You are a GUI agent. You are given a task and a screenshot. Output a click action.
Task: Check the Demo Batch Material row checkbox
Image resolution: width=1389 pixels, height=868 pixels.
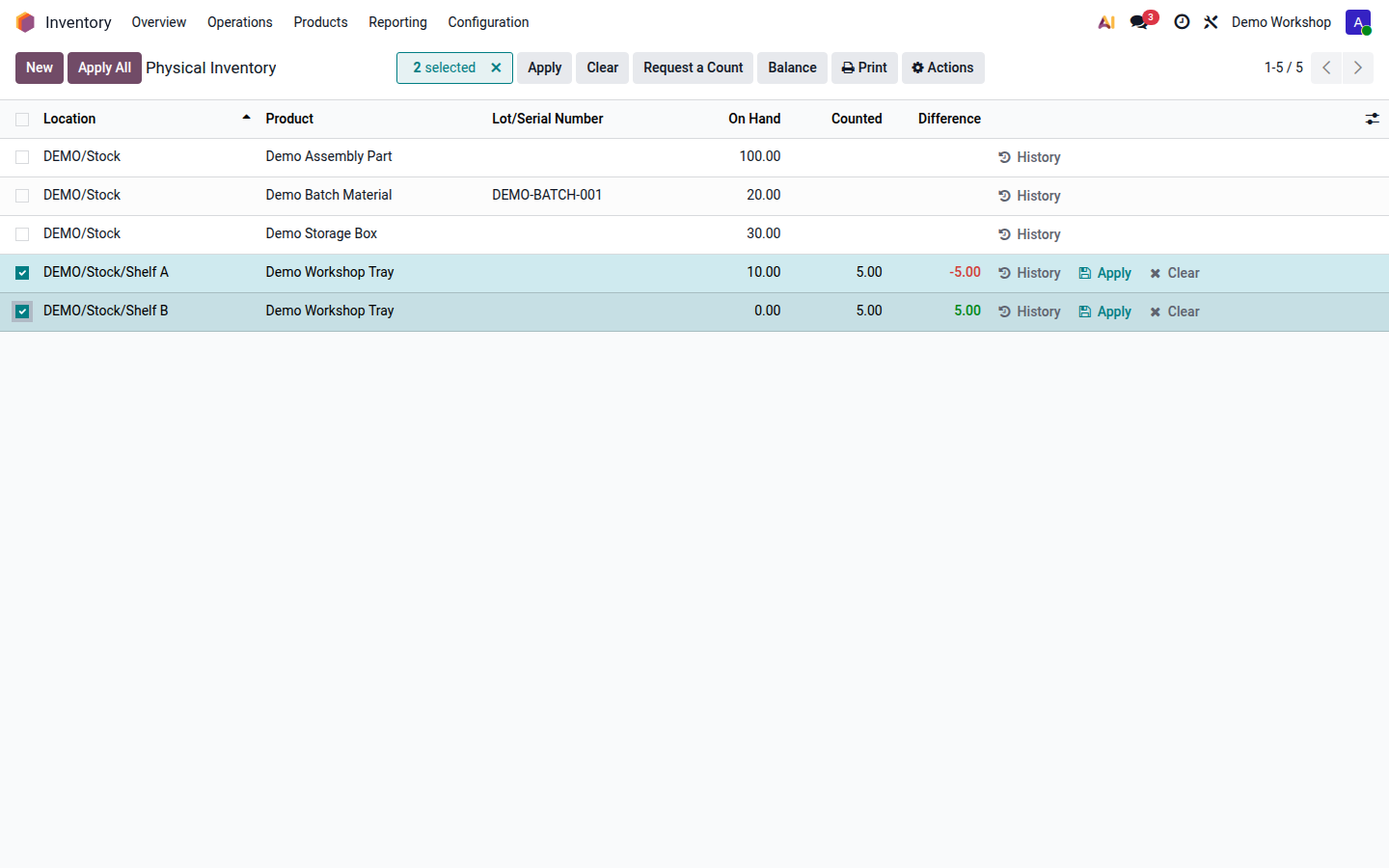pos(22,196)
